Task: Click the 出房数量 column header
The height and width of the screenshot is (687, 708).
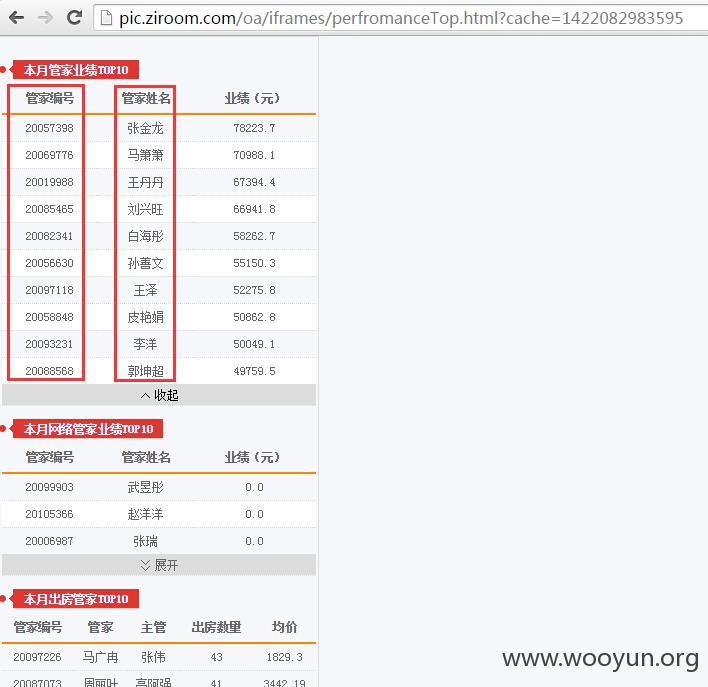Action: tap(216, 627)
